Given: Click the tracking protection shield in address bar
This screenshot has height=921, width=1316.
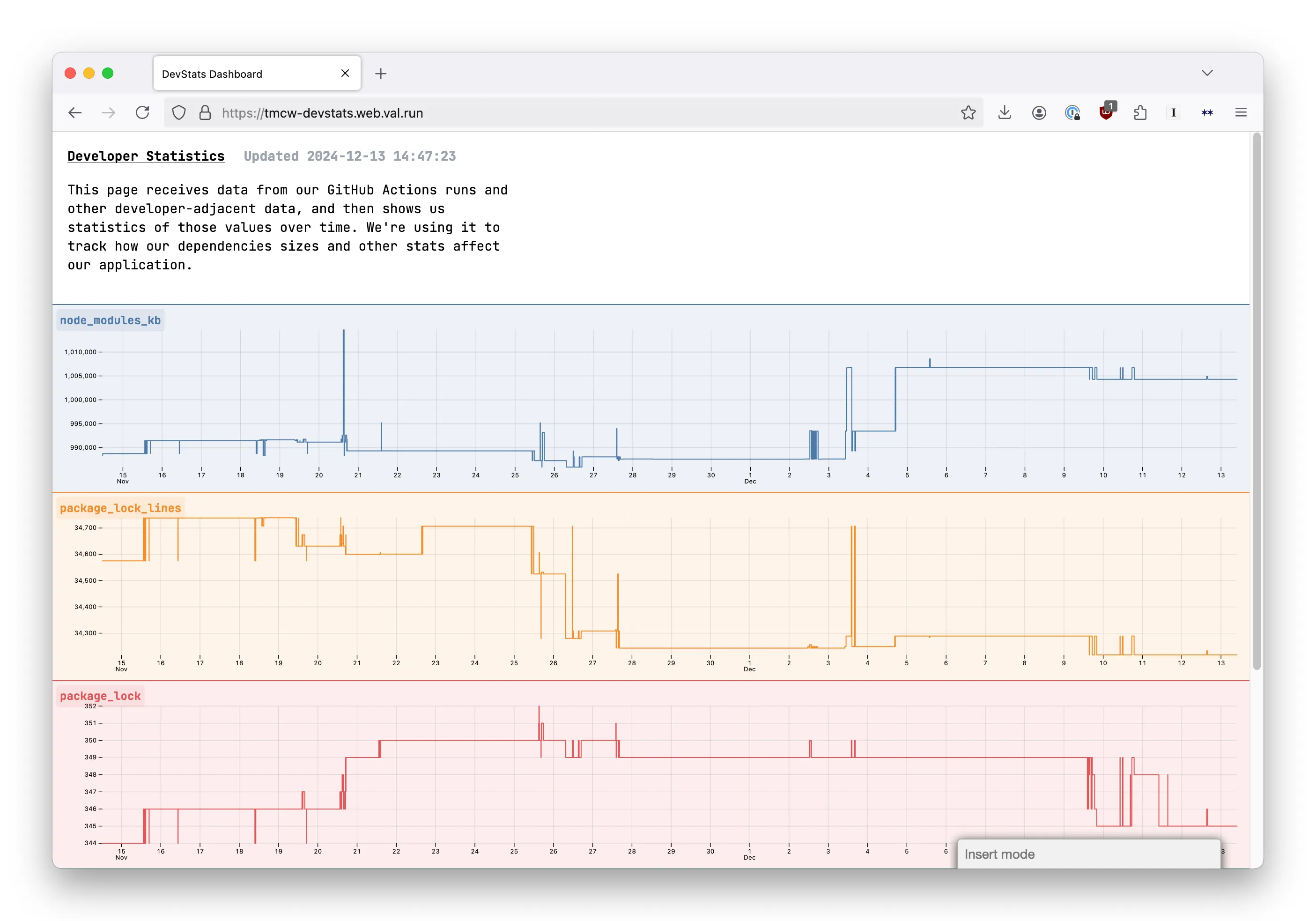Looking at the screenshot, I should point(179,112).
